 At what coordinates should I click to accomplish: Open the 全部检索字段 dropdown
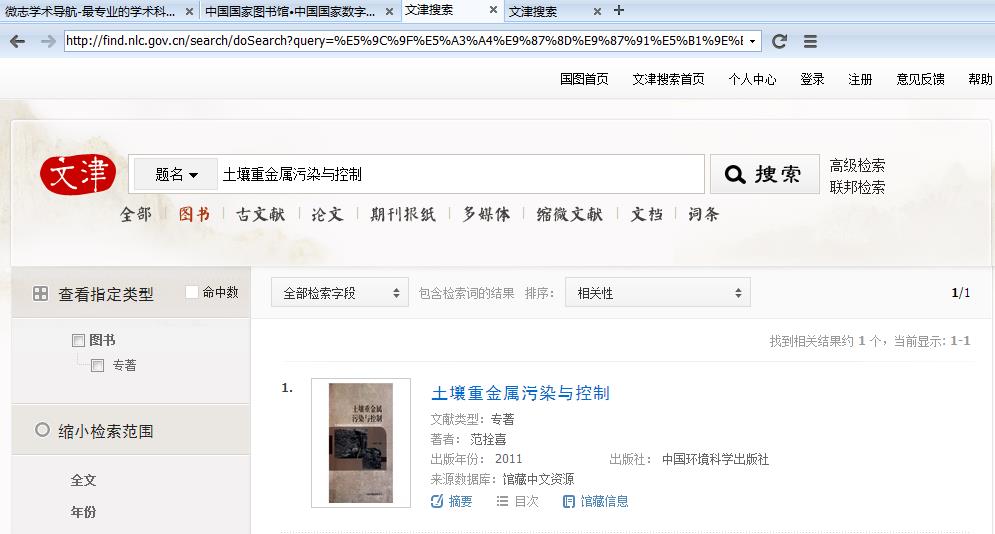(x=339, y=292)
